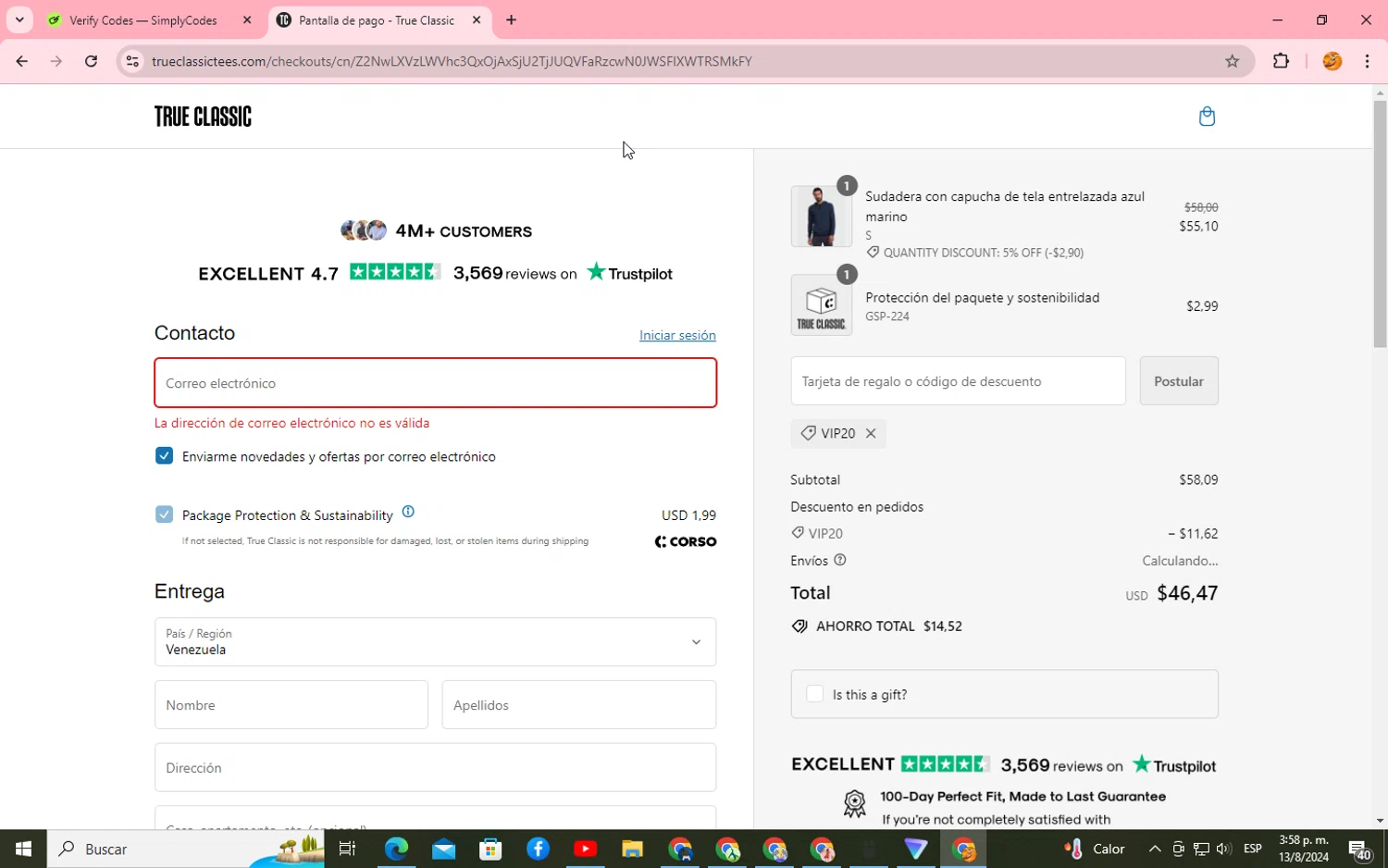The height and width of the screenshot is (868, 1388).
Task: Click the 100-Day Perfect Fit guarantee badge icon
Action: tap(854, 803)
